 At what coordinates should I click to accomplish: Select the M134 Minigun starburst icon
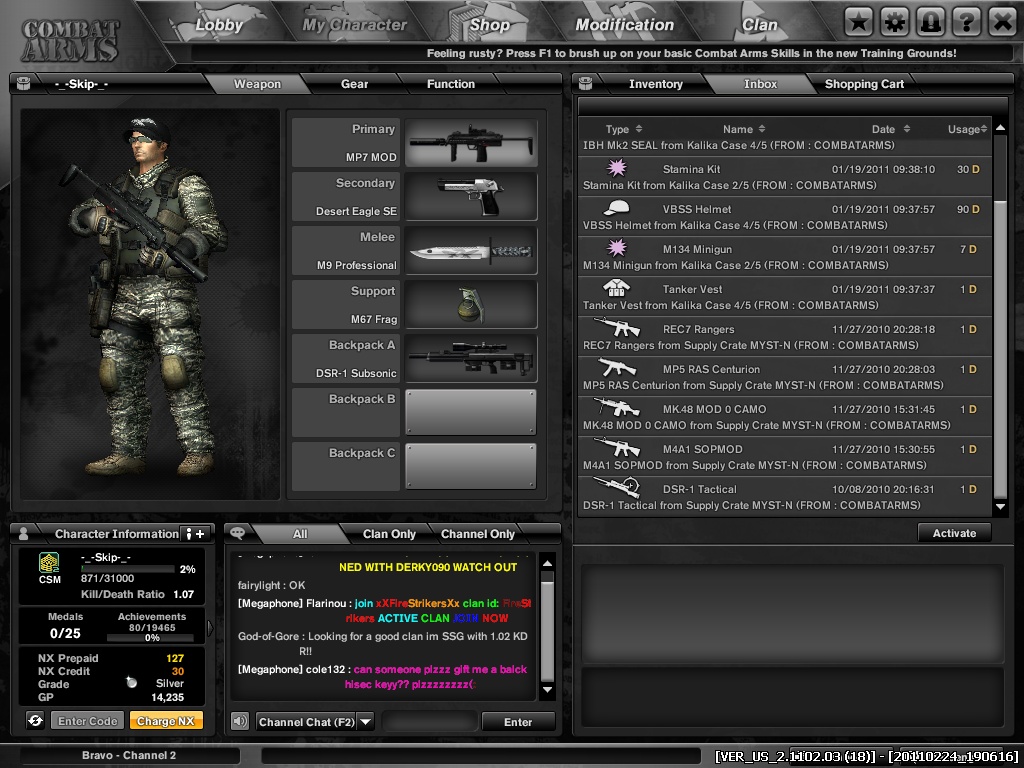point(616,248)
